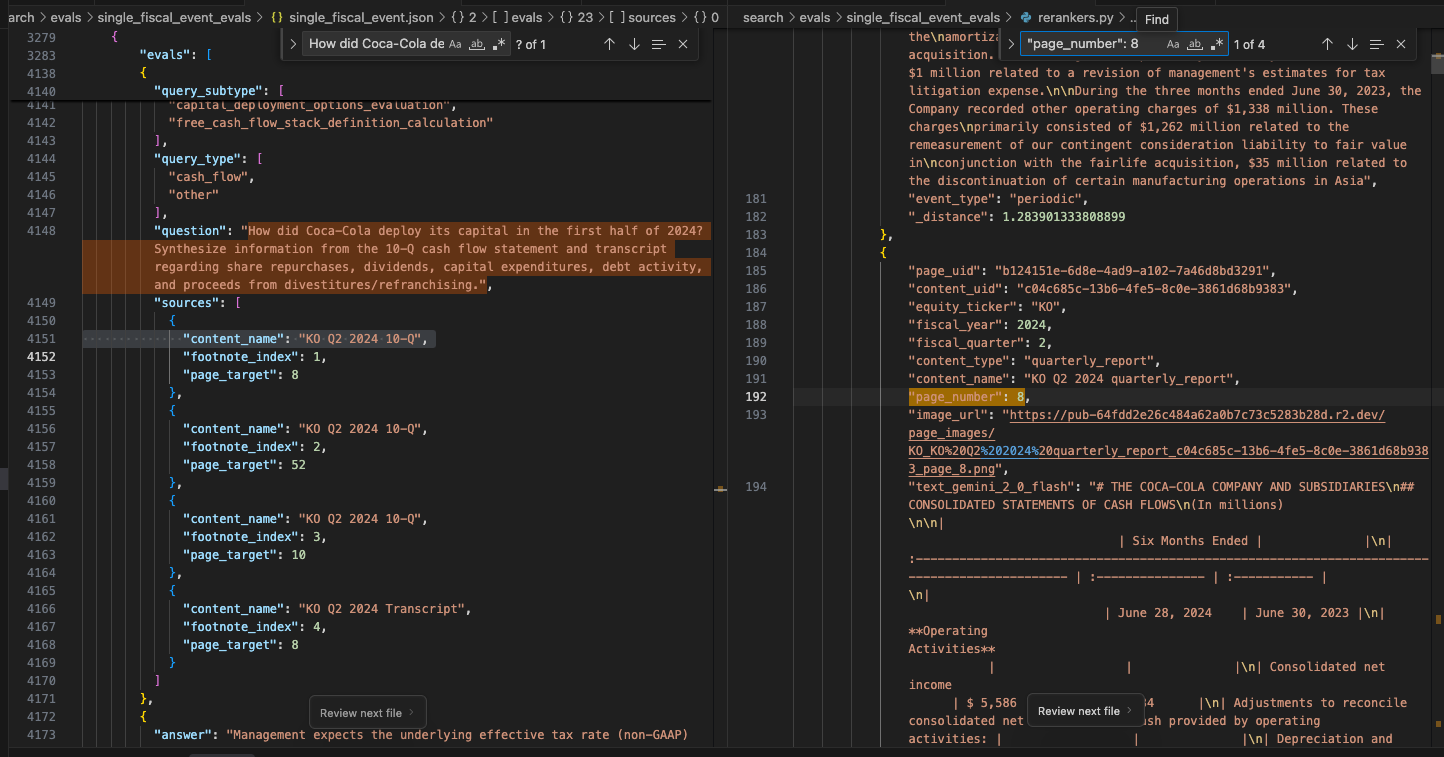The width and height of the screenshot is (1444, 757).
Task: Click "page_target": 52 on line 4158
Action: 244,465
